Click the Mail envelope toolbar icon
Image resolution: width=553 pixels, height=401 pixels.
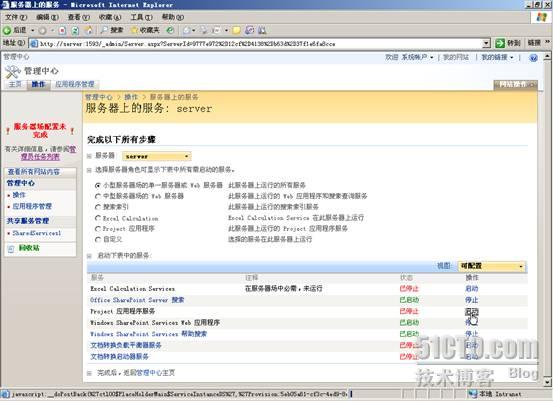coord(187,31)
